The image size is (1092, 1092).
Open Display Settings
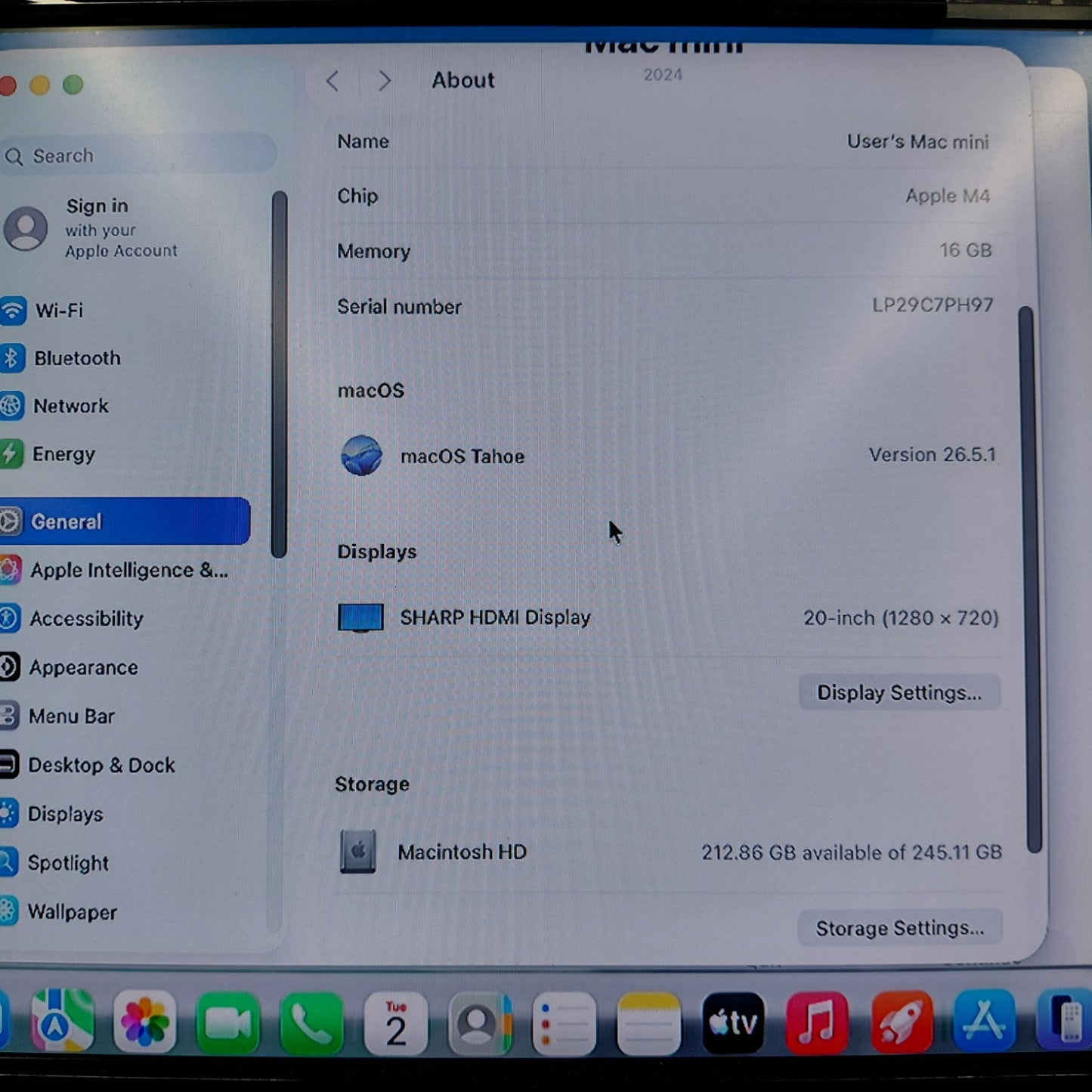click(x=899, y=693)
